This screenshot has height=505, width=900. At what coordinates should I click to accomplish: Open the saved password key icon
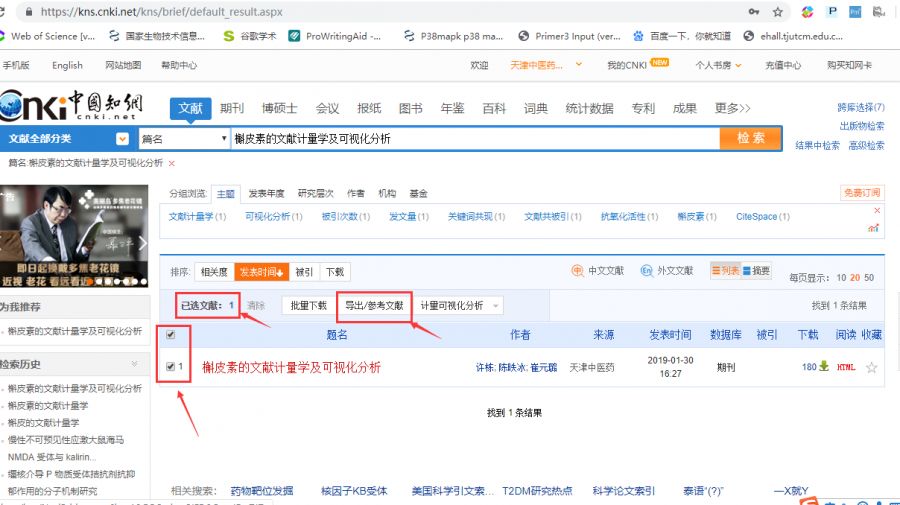(754, 11)
